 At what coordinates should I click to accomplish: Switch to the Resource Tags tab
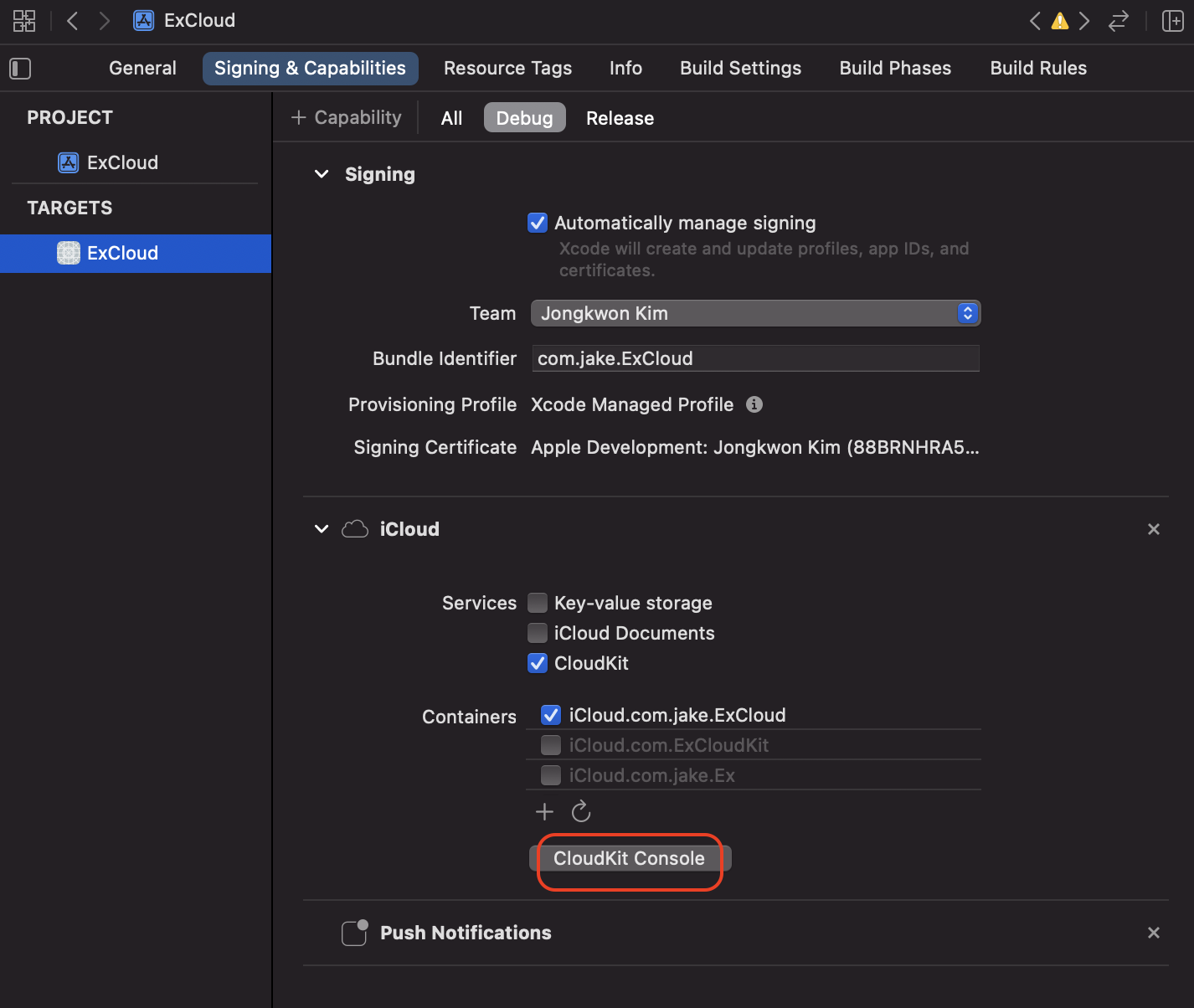(507, 69)
